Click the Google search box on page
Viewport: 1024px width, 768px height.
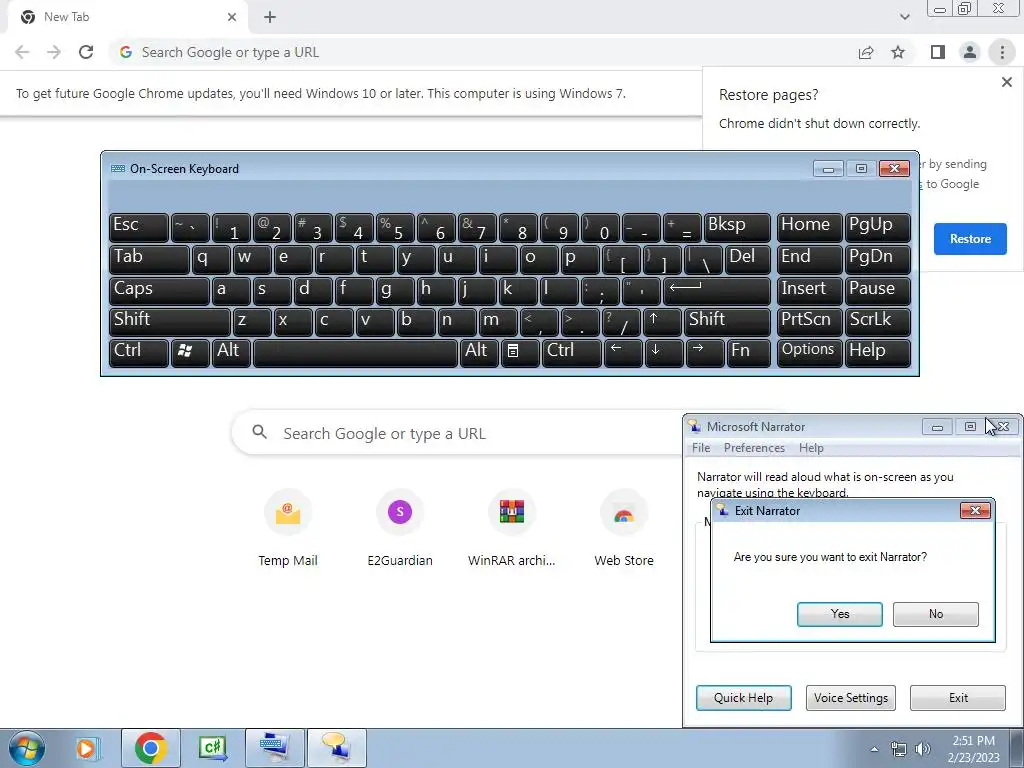(457, 433)
